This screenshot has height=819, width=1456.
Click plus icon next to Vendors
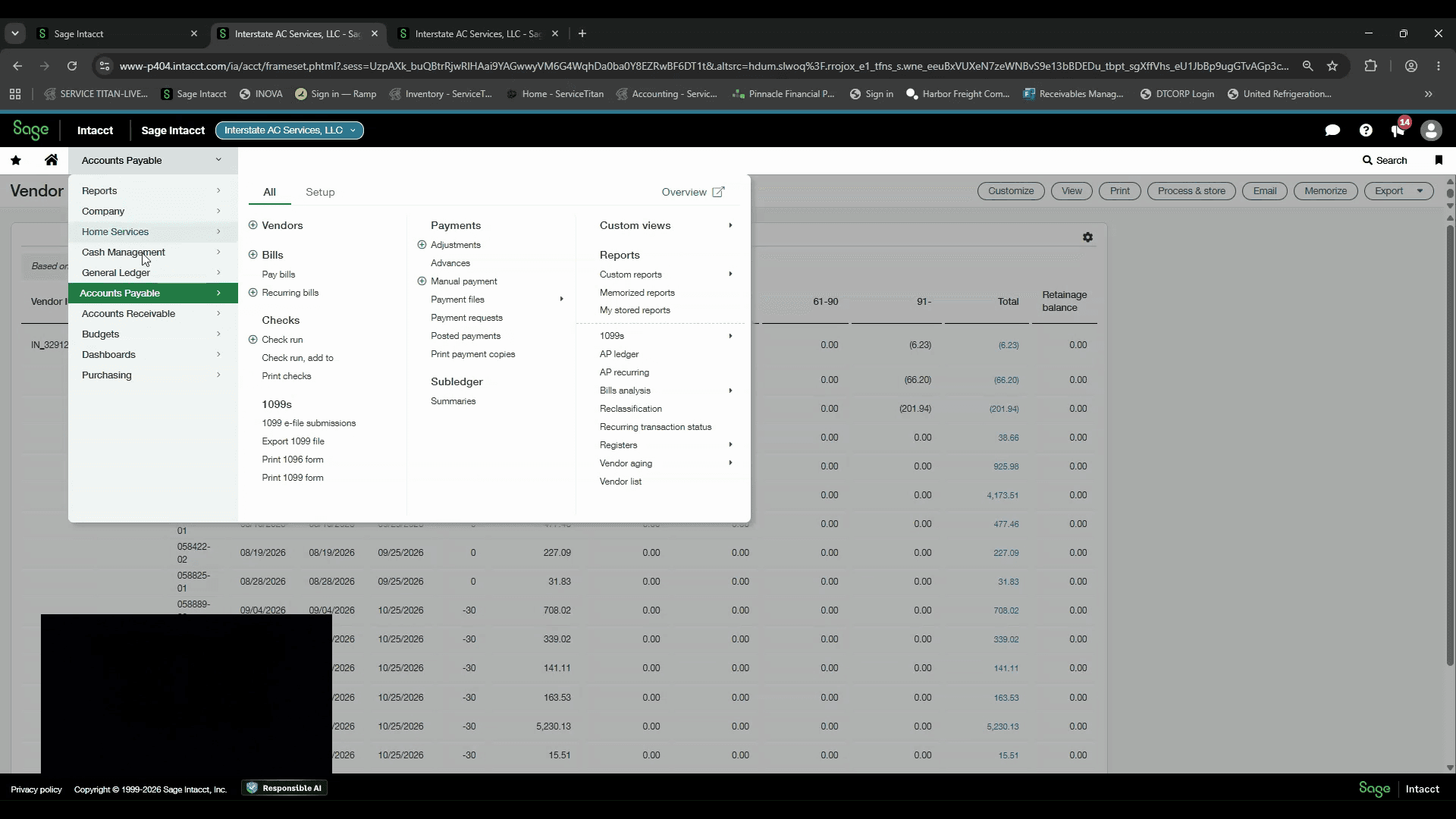point(253,225)
